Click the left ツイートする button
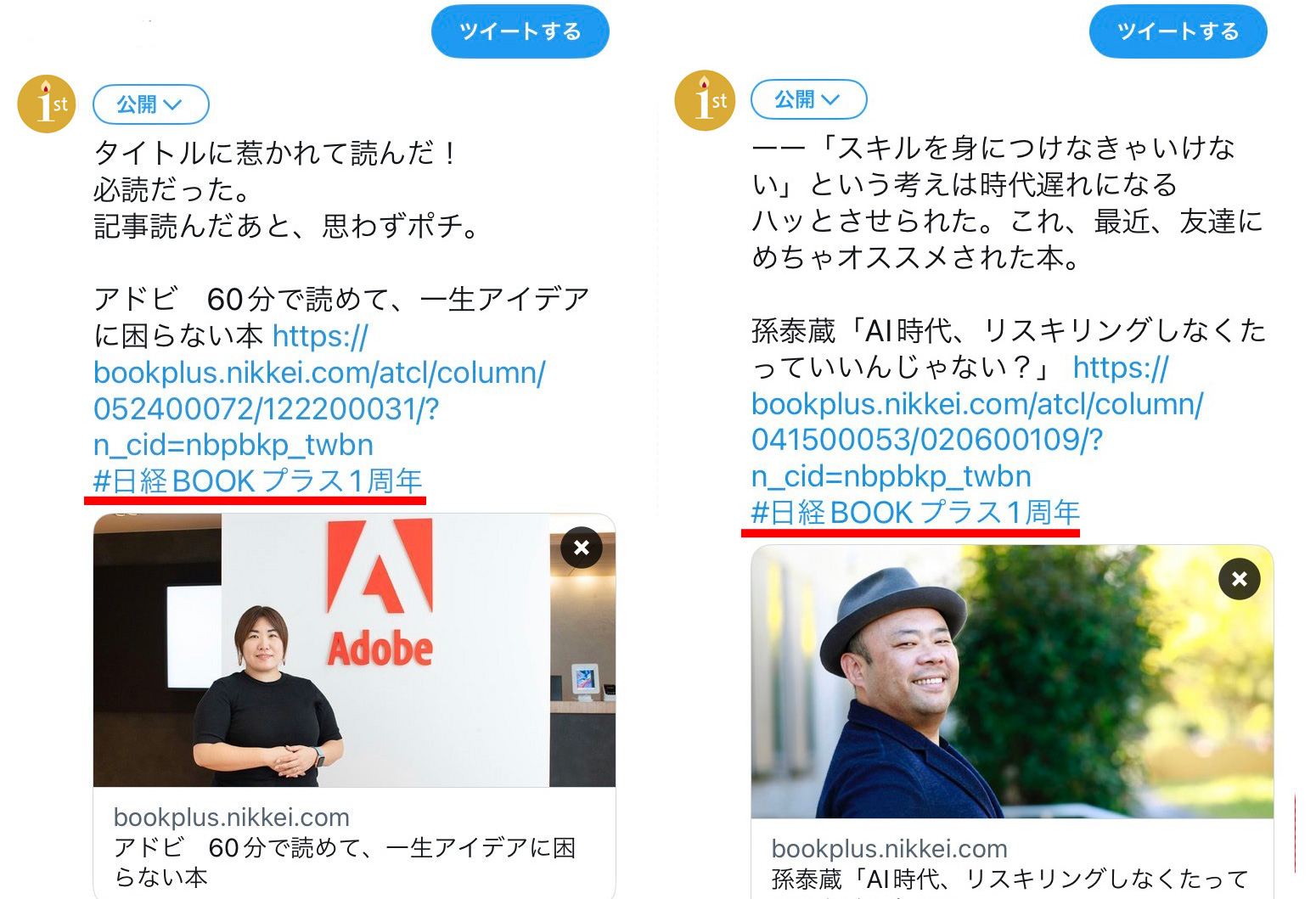This screenshot has height=899, width=1316. [x=520, y=31]
